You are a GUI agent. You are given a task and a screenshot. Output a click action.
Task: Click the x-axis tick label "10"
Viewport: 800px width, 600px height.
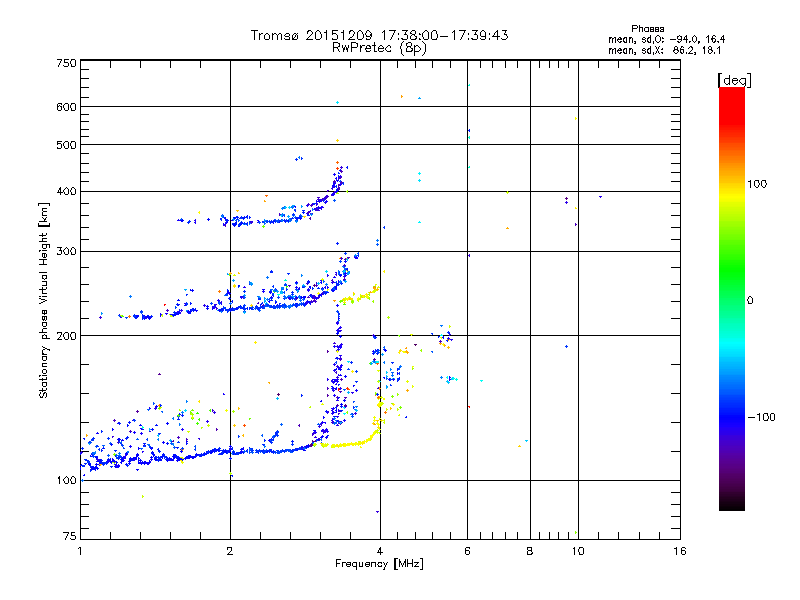(x=578, y=551)
